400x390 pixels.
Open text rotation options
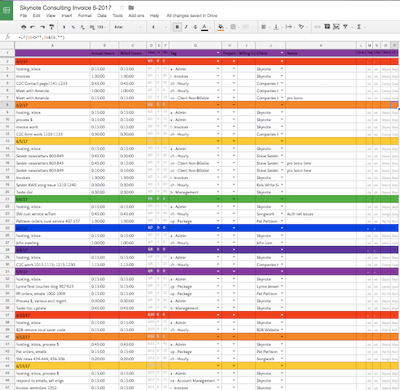[x=302, y=27]
